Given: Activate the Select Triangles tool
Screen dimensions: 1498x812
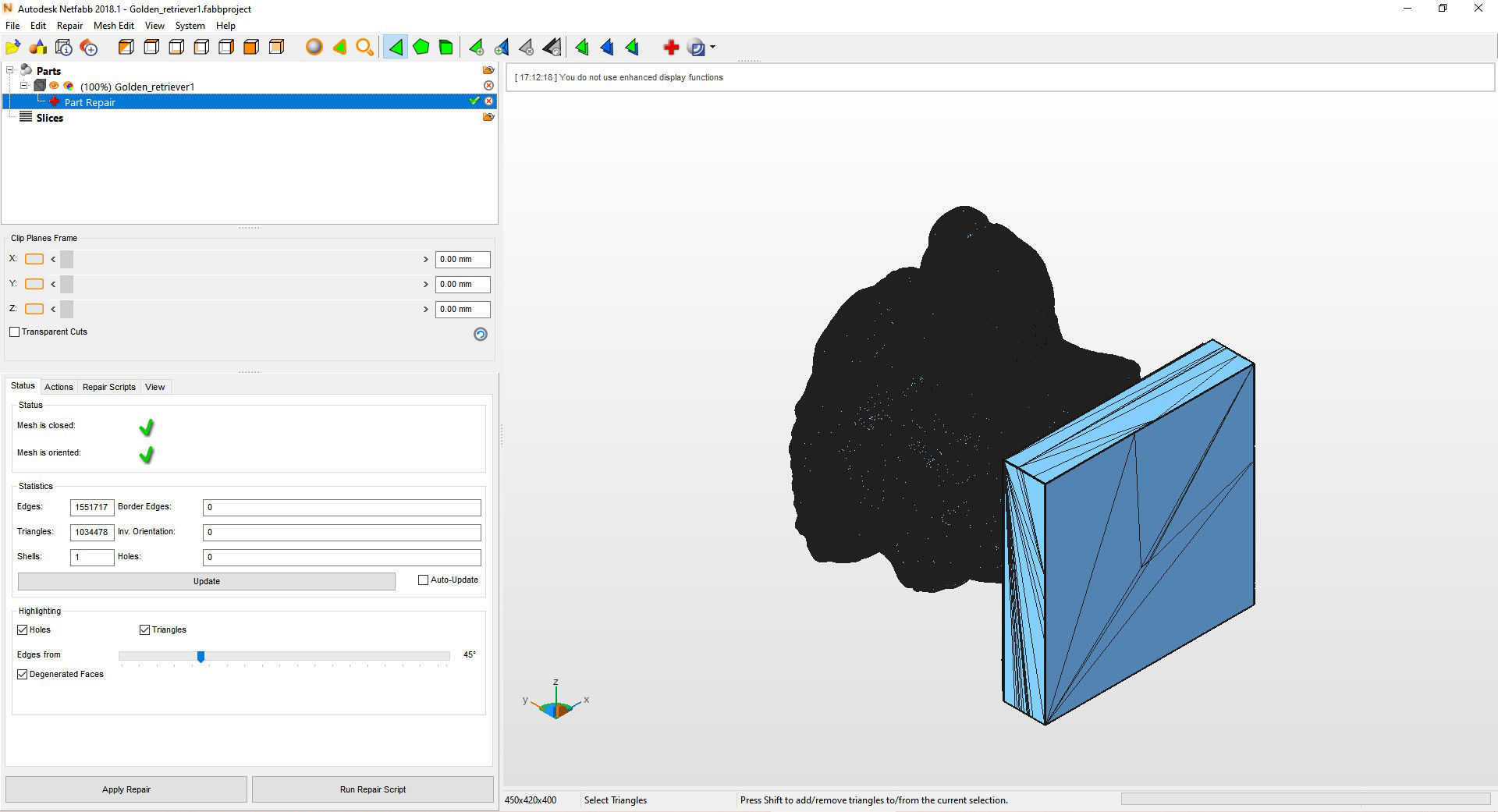Looking at the screenshot, I should click(x=396, y=48).
